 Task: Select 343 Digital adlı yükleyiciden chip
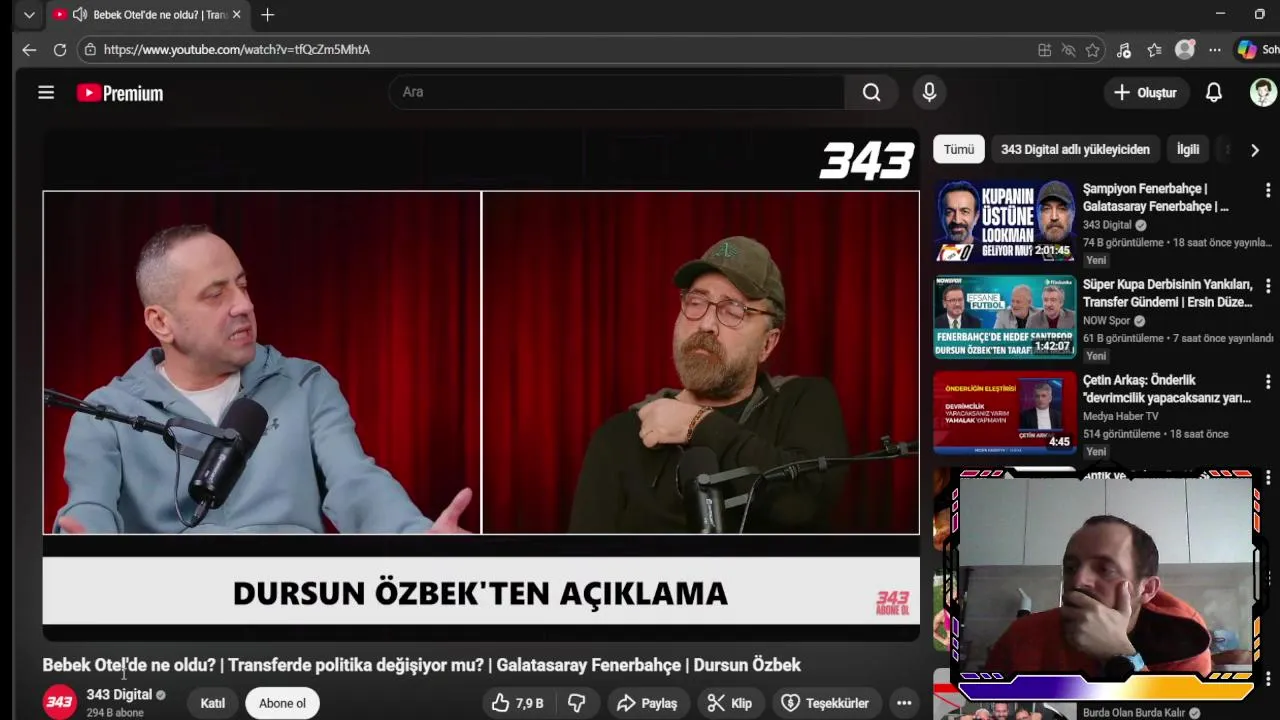point(1075,149)
